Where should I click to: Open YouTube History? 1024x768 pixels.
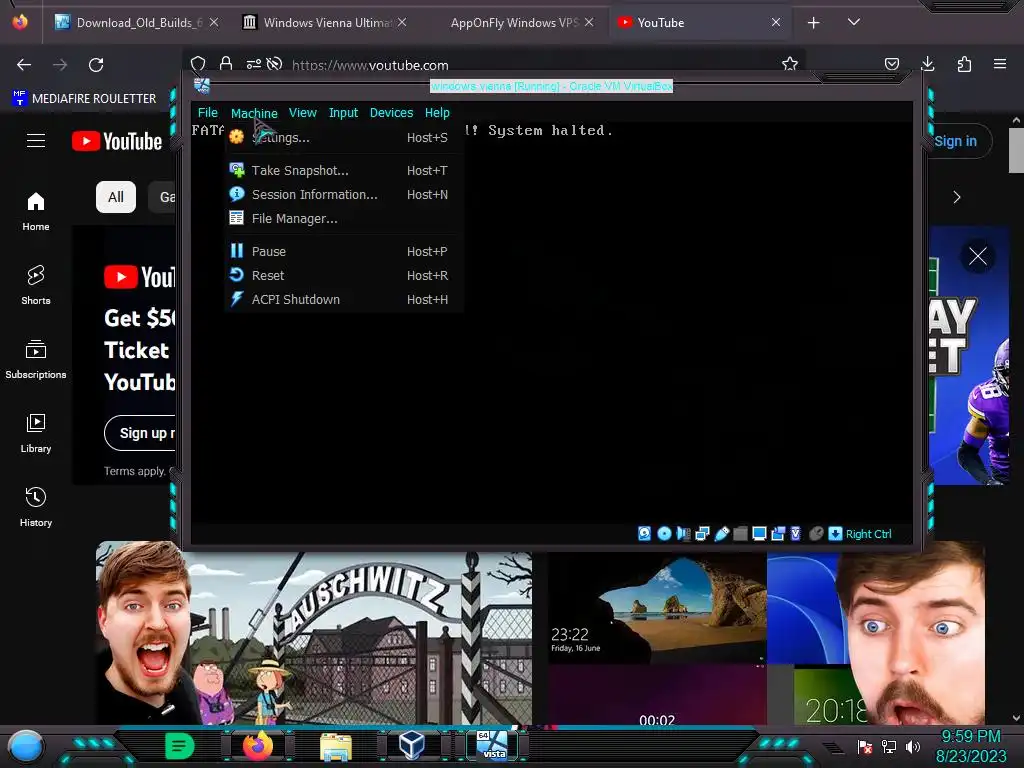[36, 507]
